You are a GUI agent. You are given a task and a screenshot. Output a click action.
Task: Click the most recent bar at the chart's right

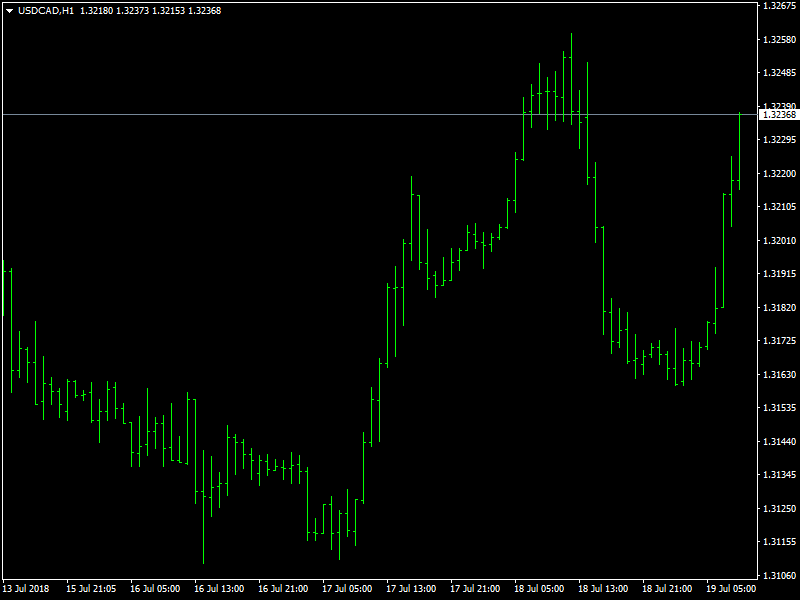click(x=740, y=151)
